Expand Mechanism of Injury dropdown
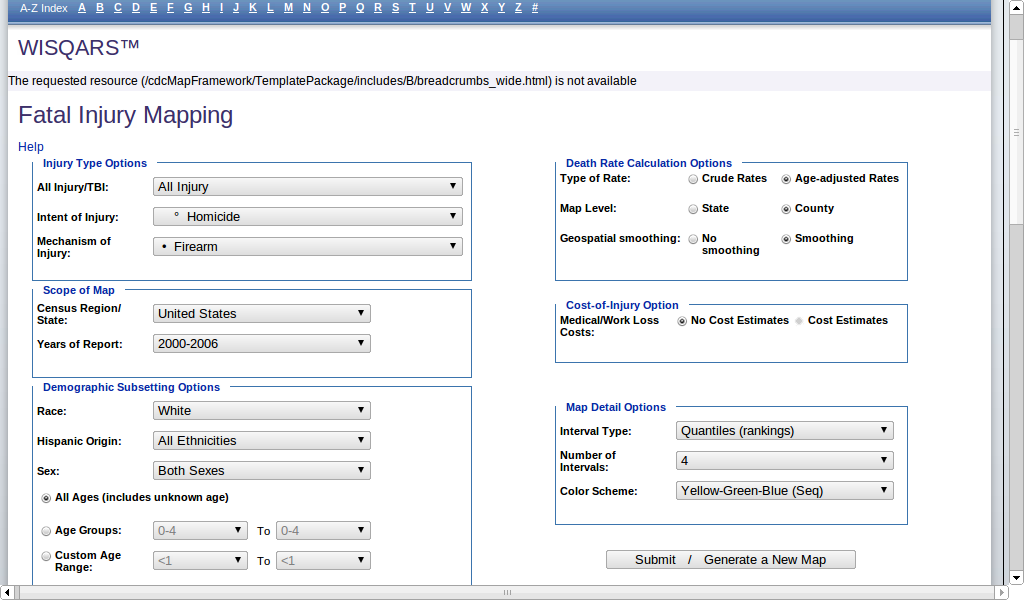Viewport: 1024px width, 600px height. pos(307,246)
